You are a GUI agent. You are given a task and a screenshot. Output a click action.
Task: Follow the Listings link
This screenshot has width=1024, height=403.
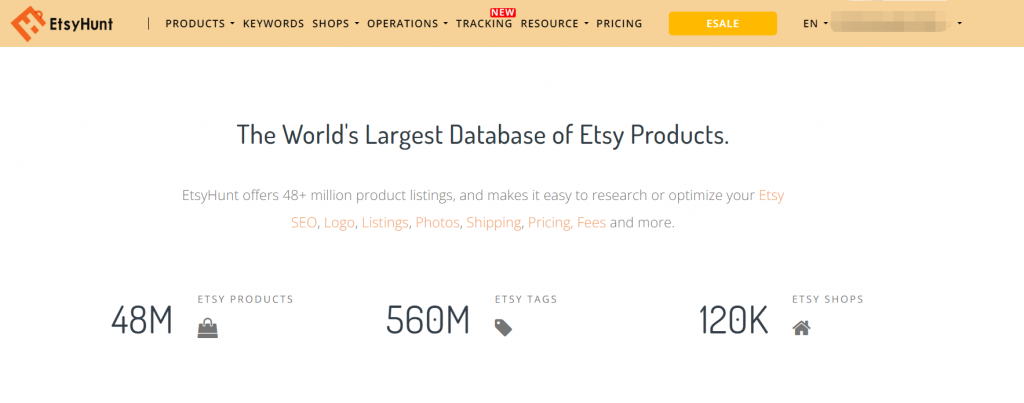[x=385, y=223]
